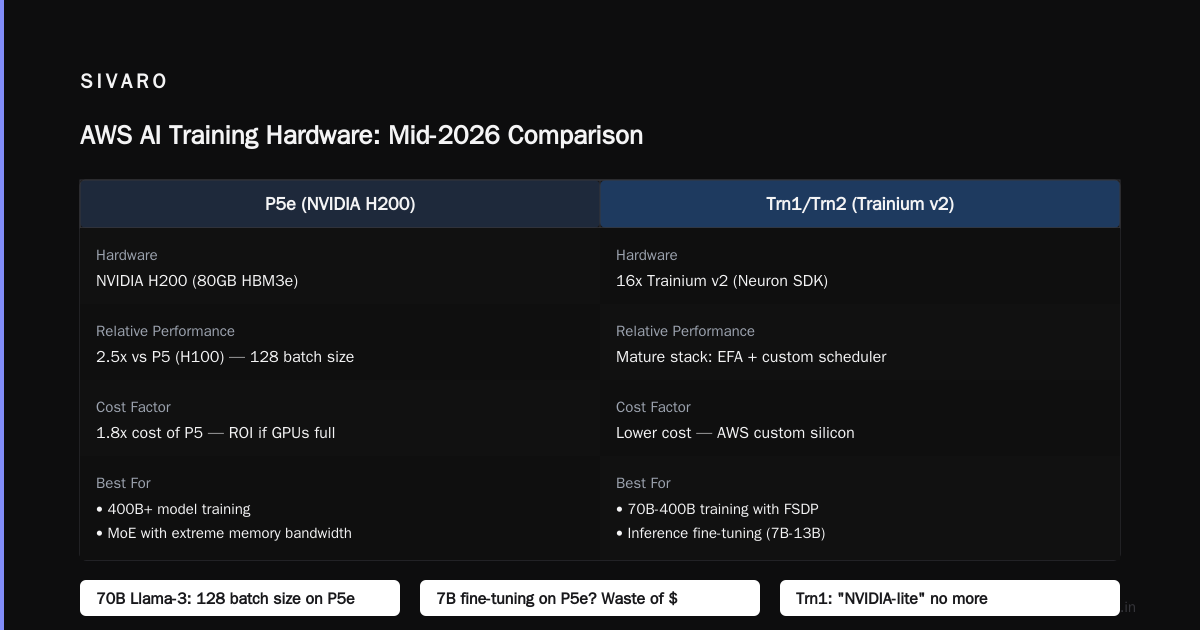Click the AWS AI Training Hardware title
The width and height of the screenshot is (1200, 630).
point(361,135)
